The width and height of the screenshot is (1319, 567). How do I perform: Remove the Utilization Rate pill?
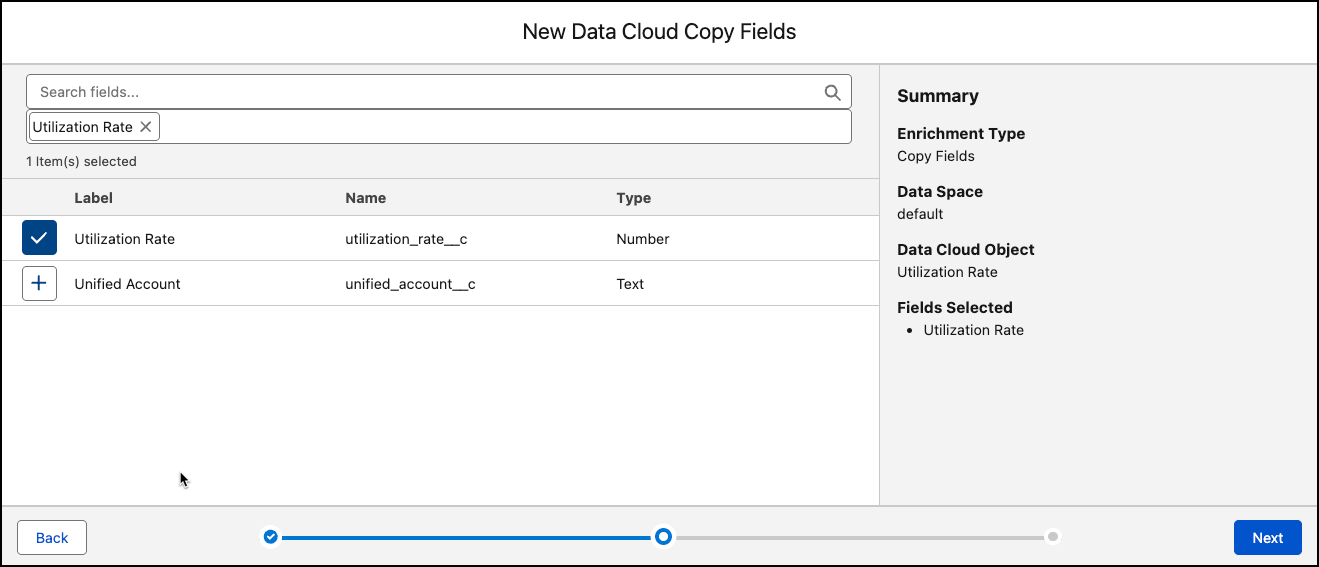(x=146, y=127)
